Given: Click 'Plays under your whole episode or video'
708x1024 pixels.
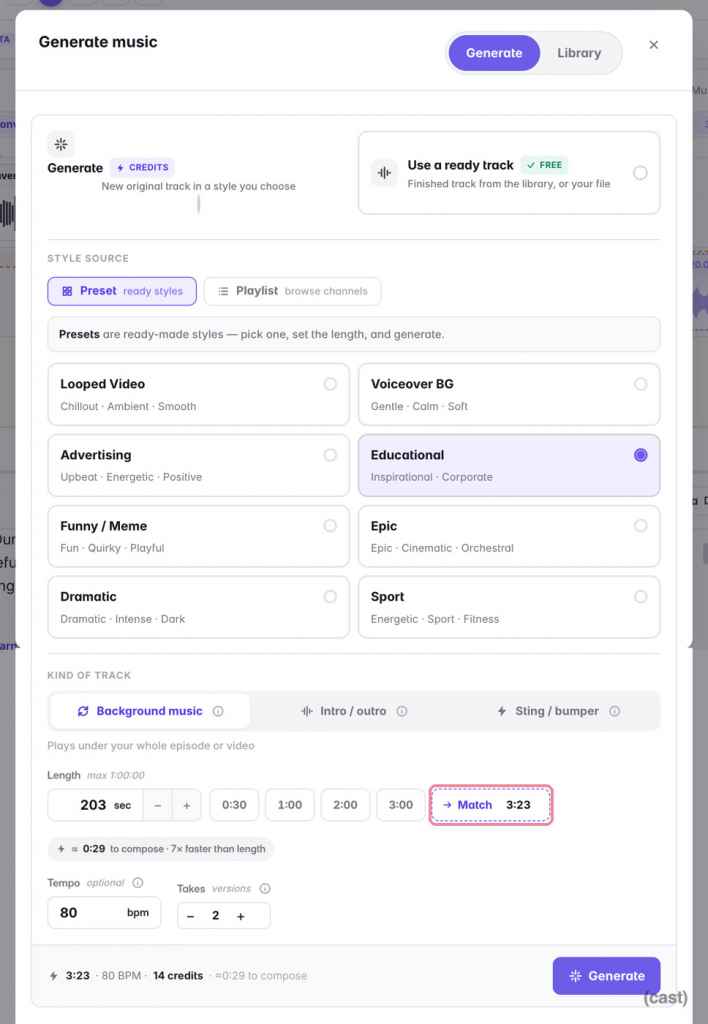Looking at the screenshot, I should 151,746.
